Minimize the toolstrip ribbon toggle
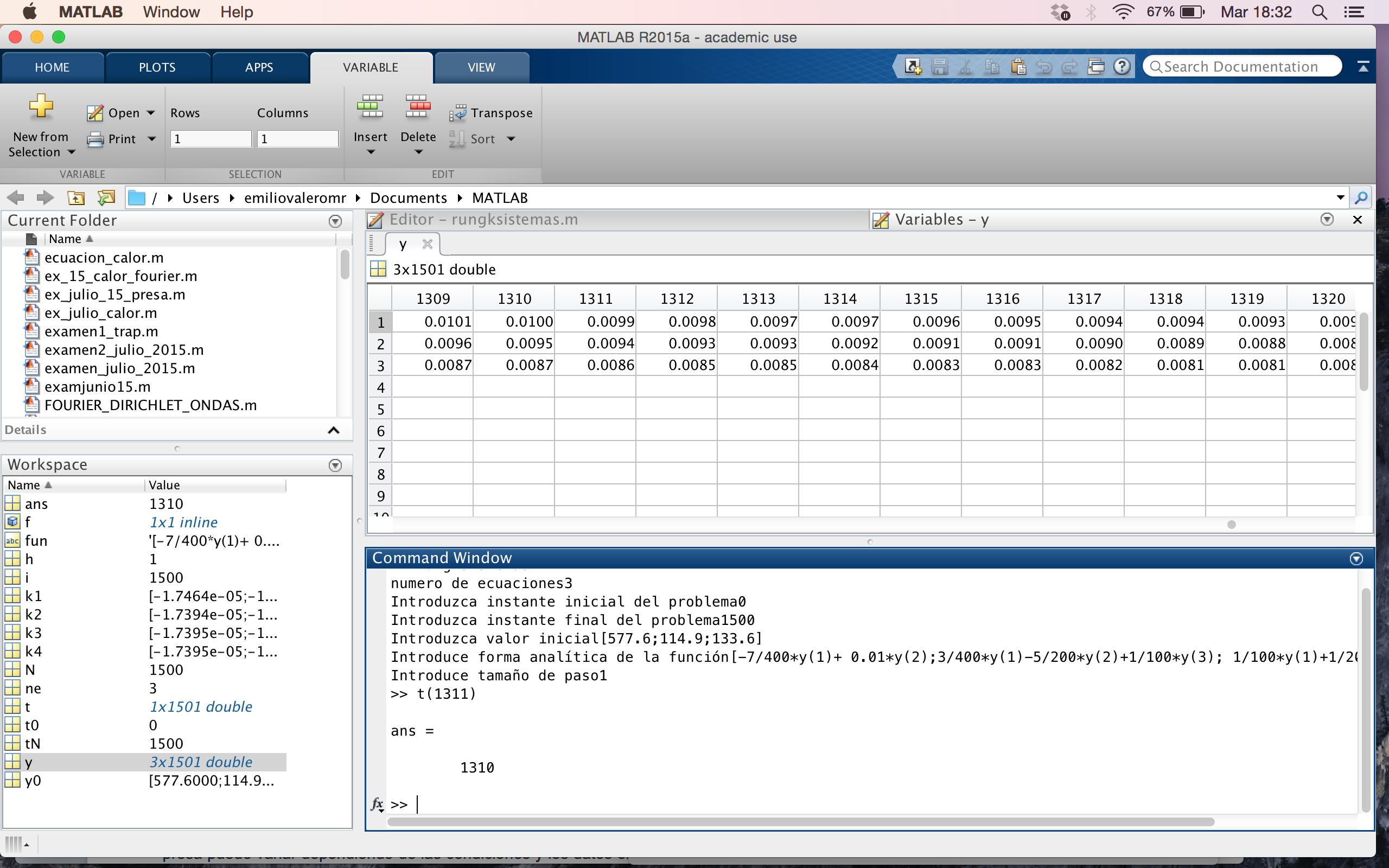1389x868 pixels. tap(1363, 67)
